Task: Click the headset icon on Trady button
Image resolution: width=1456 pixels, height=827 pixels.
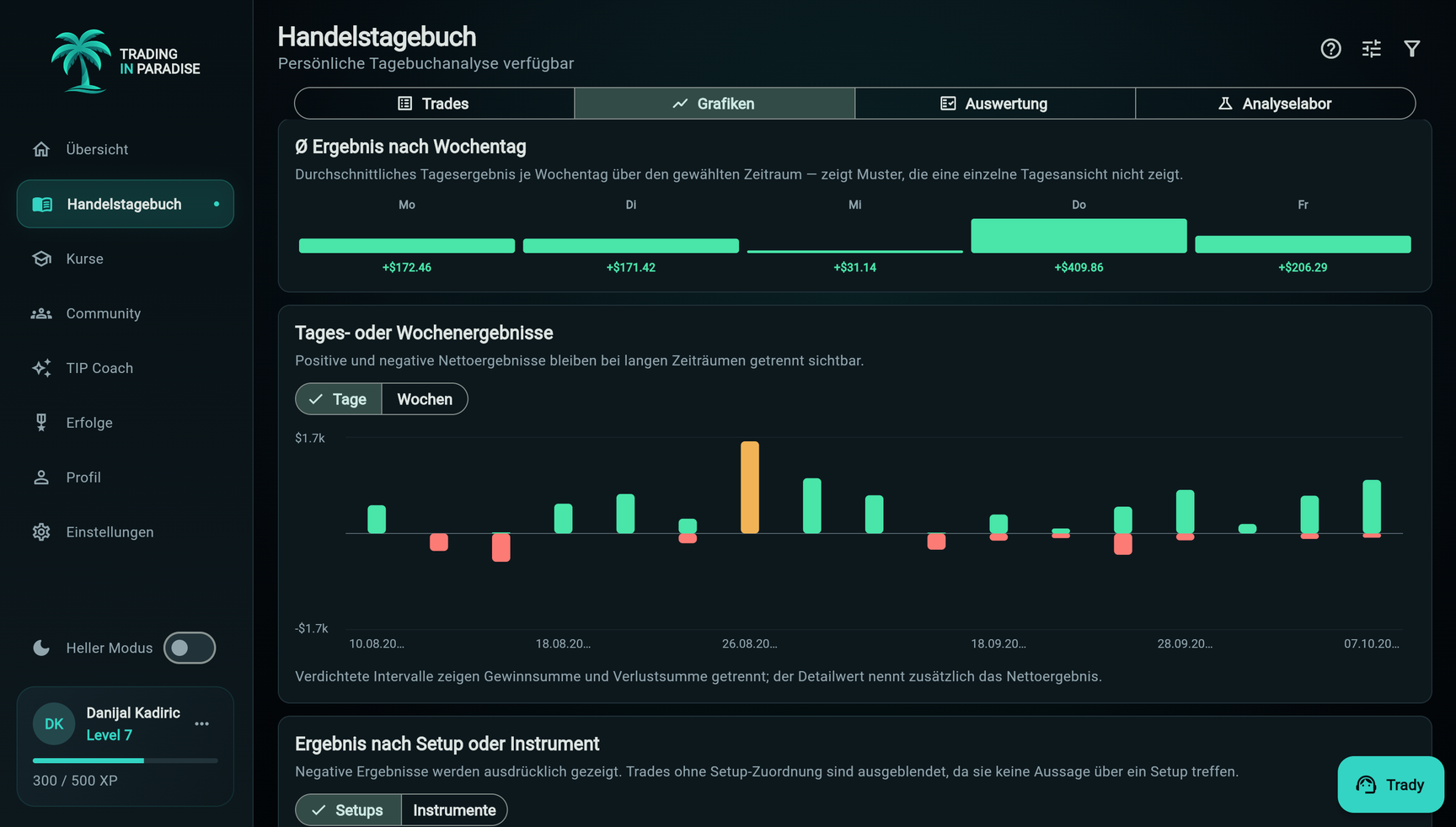Action: (x=1366, y=785)
